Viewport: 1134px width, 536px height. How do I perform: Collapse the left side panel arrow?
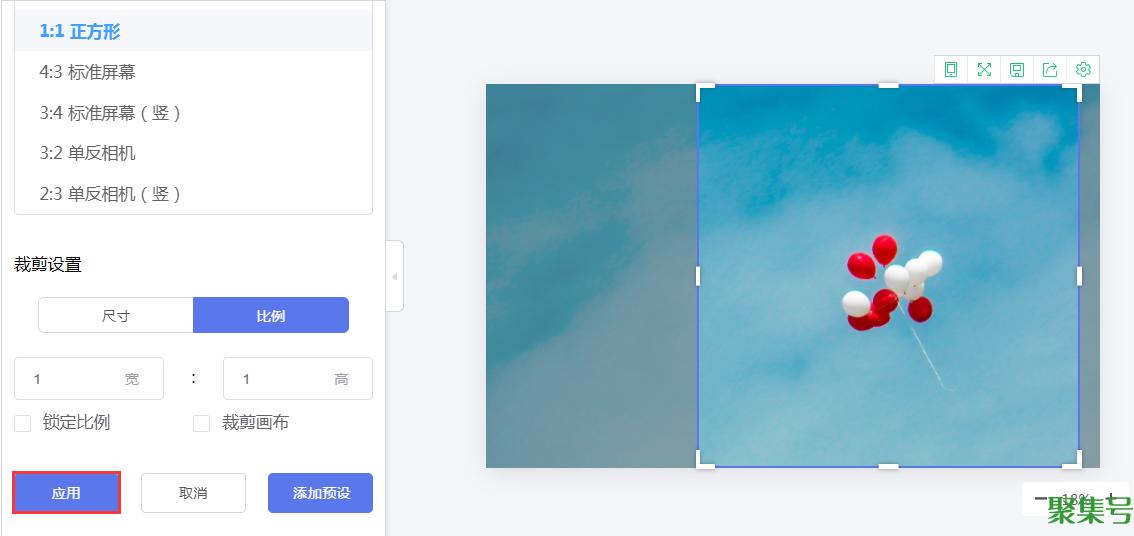pos(394,276)
